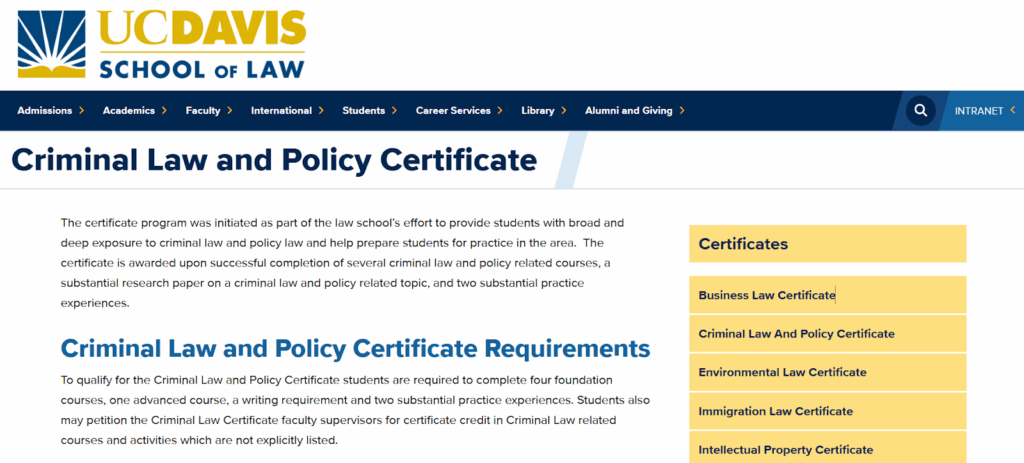The height and width of the screenshot is (463, 1024).
Task: Click the Criminal Law and Policy Certificate Requirements heading
Action: tap(355, 348)
